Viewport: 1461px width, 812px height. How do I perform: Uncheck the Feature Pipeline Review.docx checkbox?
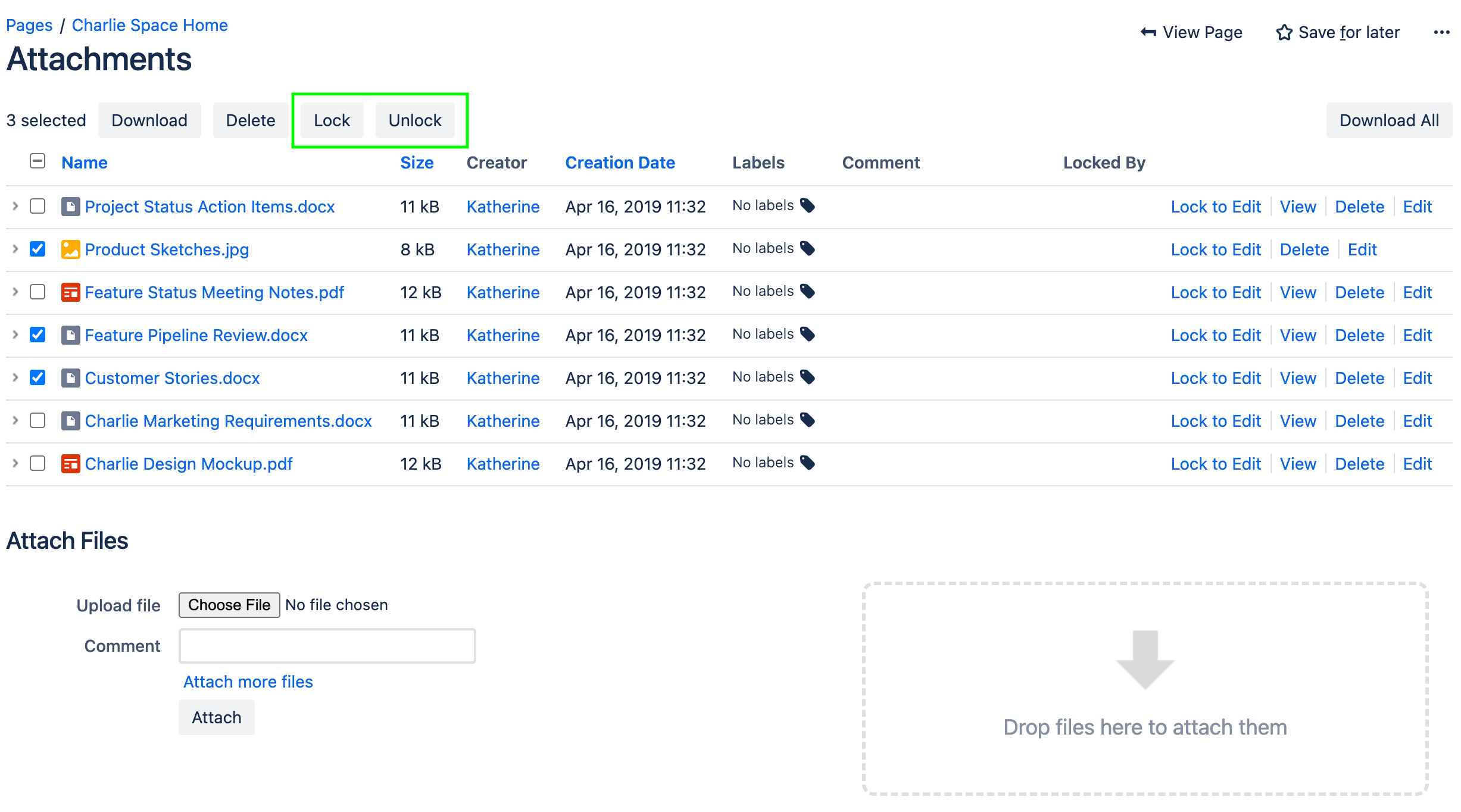[38, 335]
